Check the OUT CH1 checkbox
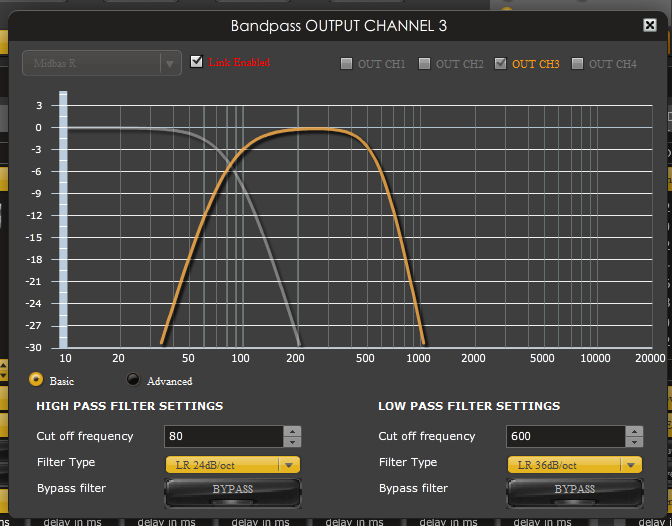 pos(346,64)
